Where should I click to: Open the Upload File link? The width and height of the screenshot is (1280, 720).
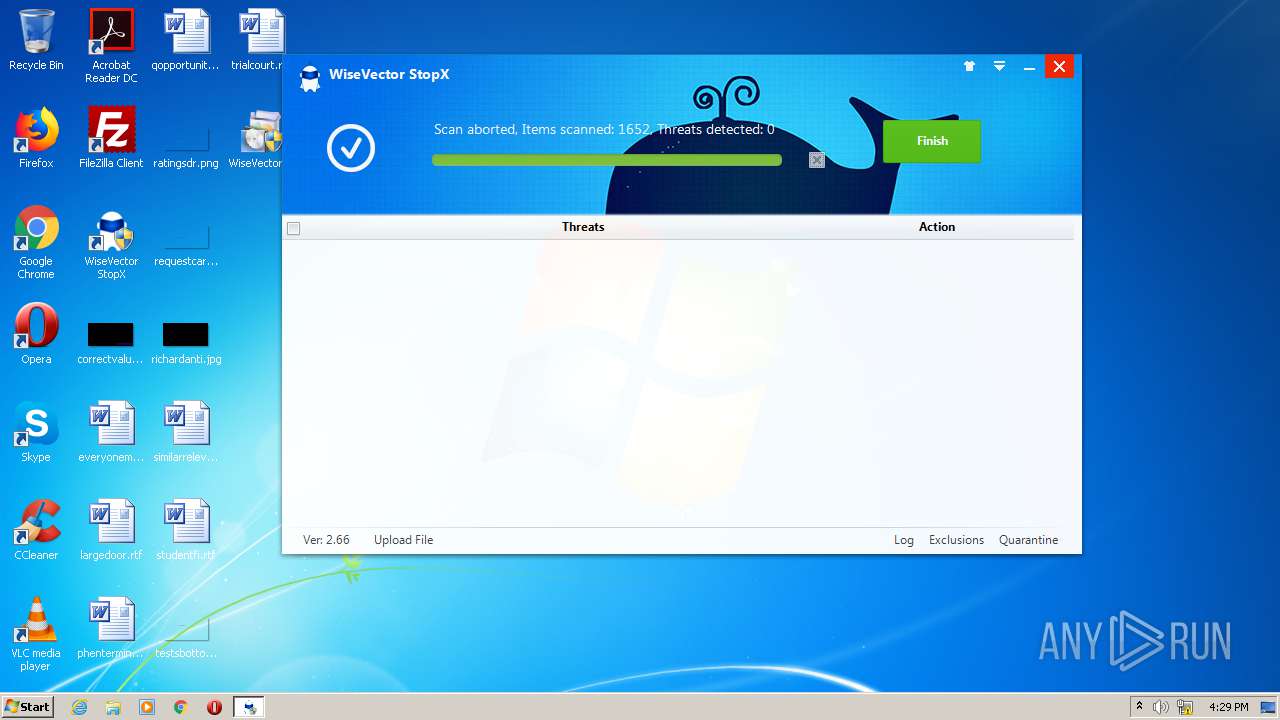tap(403, 540)
